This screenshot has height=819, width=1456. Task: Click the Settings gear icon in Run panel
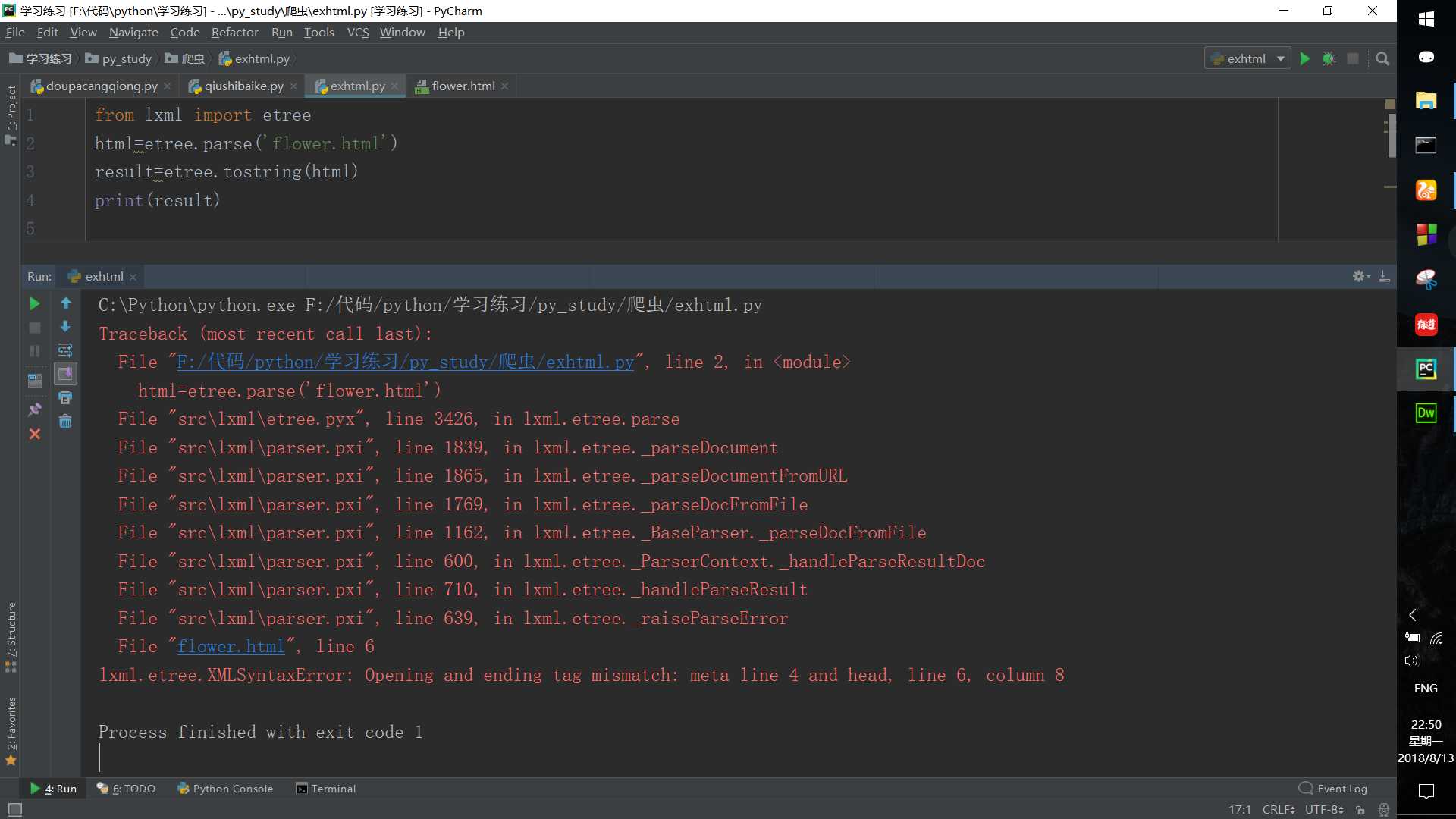[x=1358, y=276]
